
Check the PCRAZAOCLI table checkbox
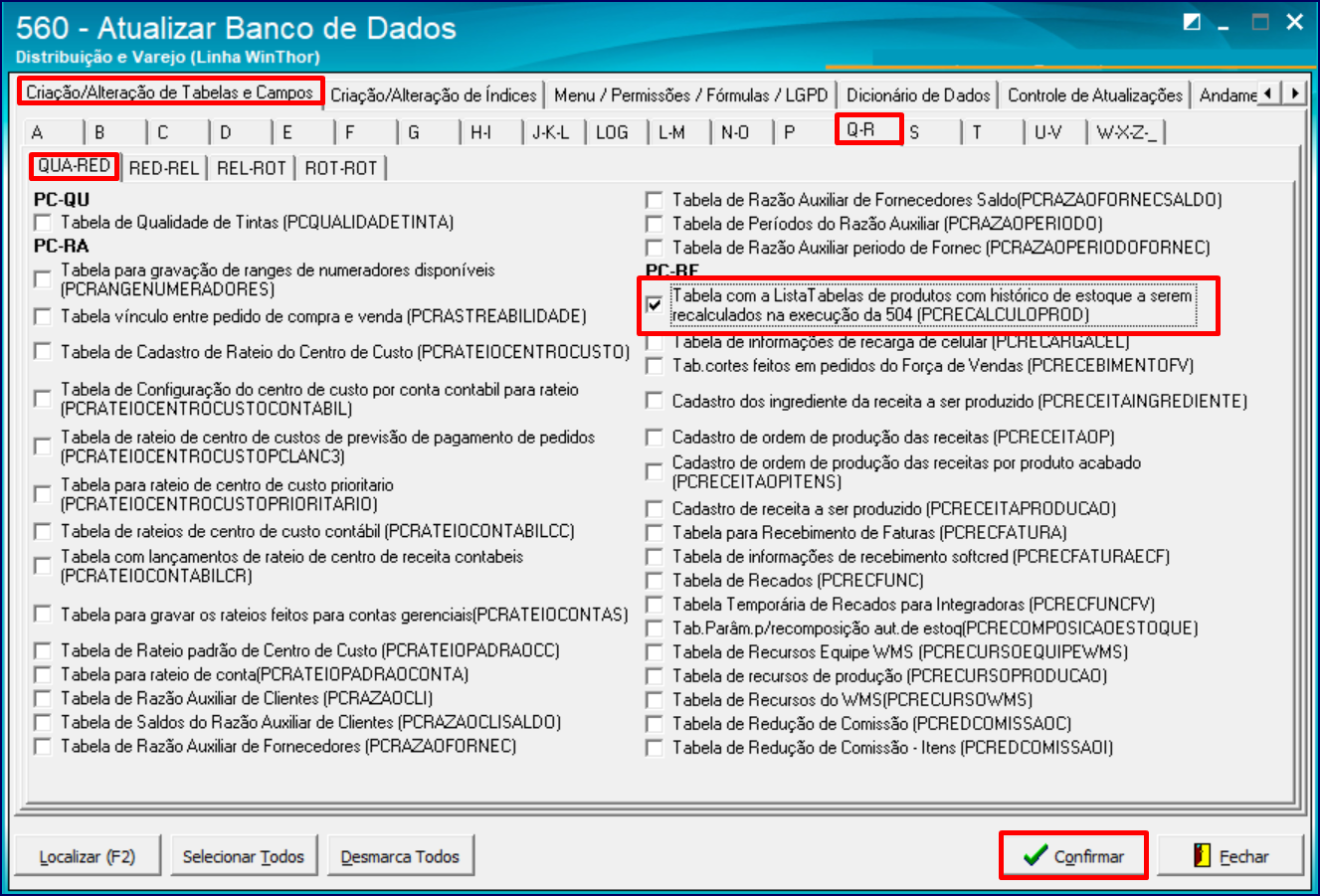42,698
